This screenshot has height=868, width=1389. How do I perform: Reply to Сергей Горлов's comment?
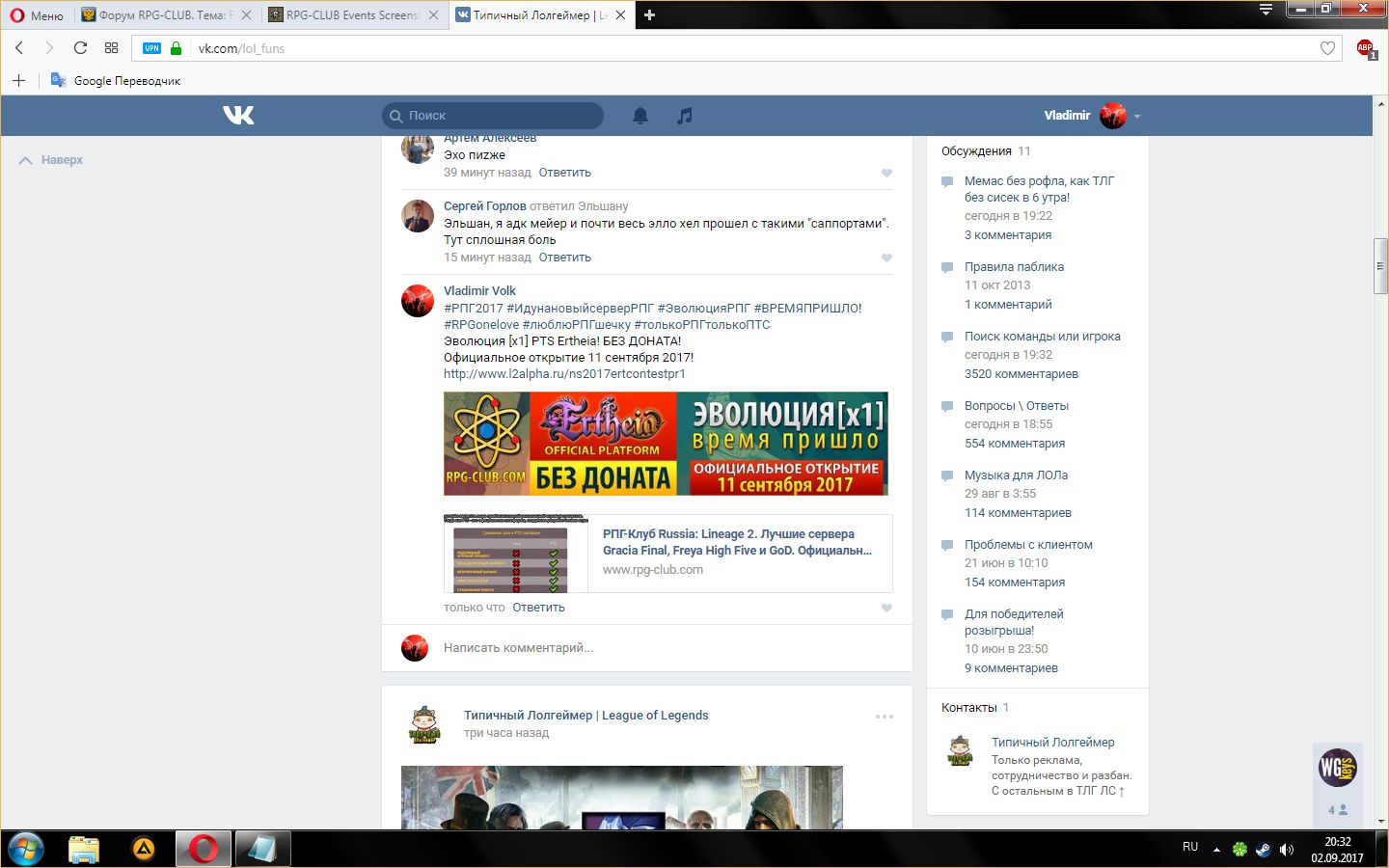[x=564, y=258]
